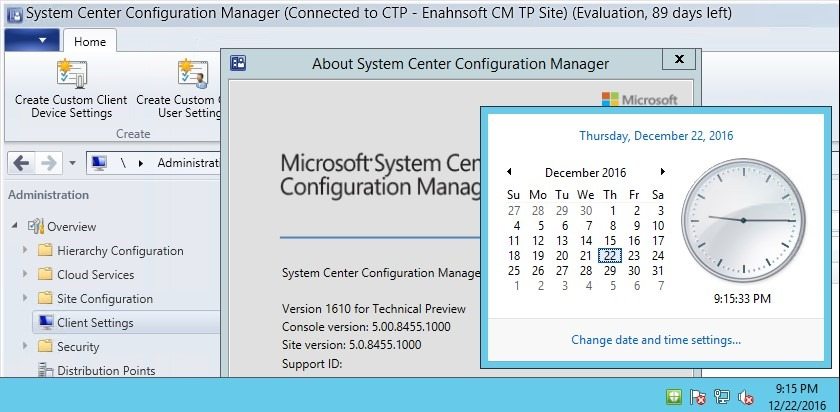Close the About System Center Configuration Manager dialog

coord(679,59)
